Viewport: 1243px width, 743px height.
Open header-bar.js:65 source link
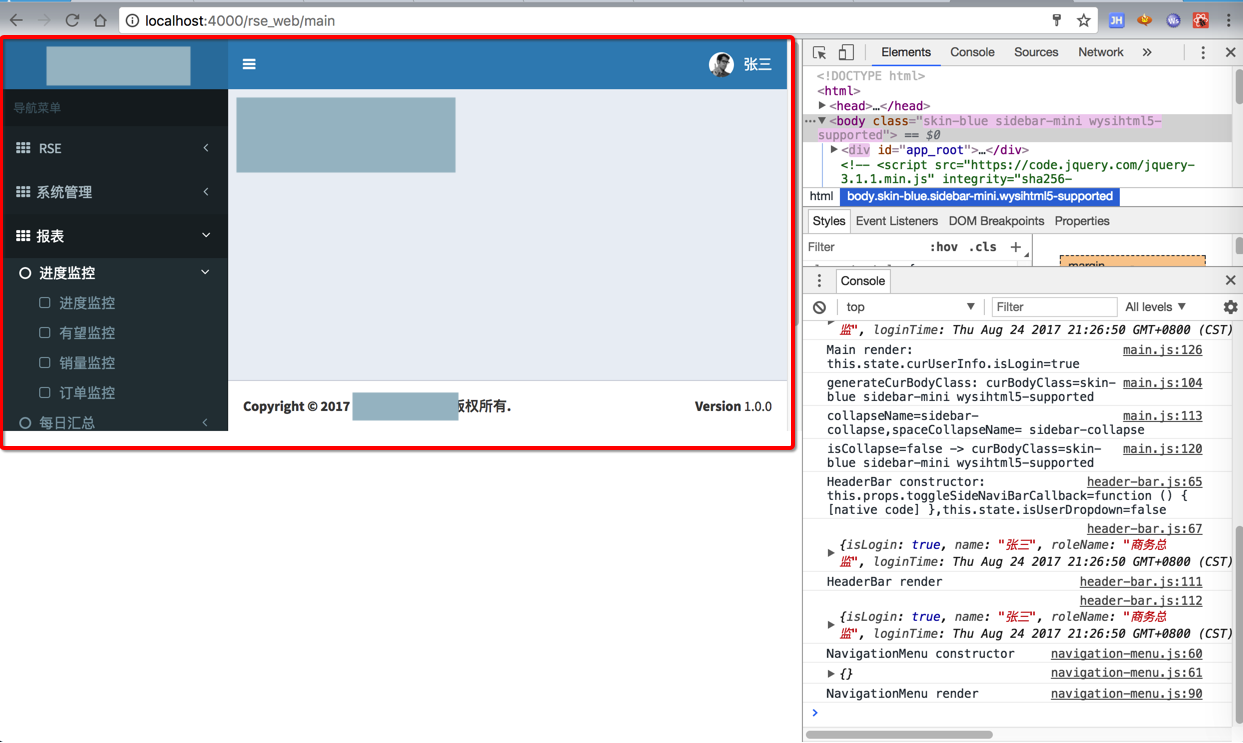pos(1144,482)
